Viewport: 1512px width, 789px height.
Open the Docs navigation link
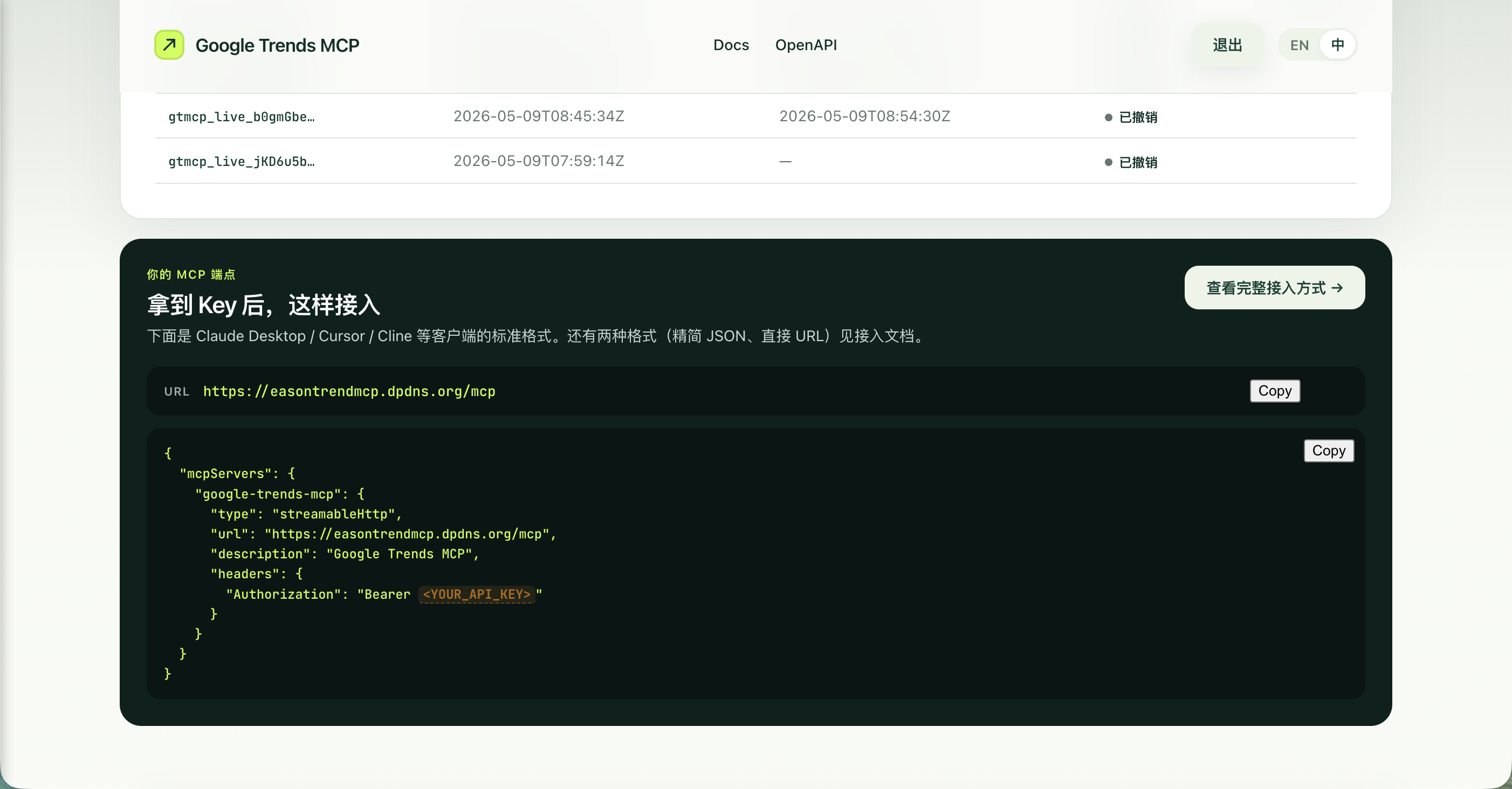tap(731, 45)
